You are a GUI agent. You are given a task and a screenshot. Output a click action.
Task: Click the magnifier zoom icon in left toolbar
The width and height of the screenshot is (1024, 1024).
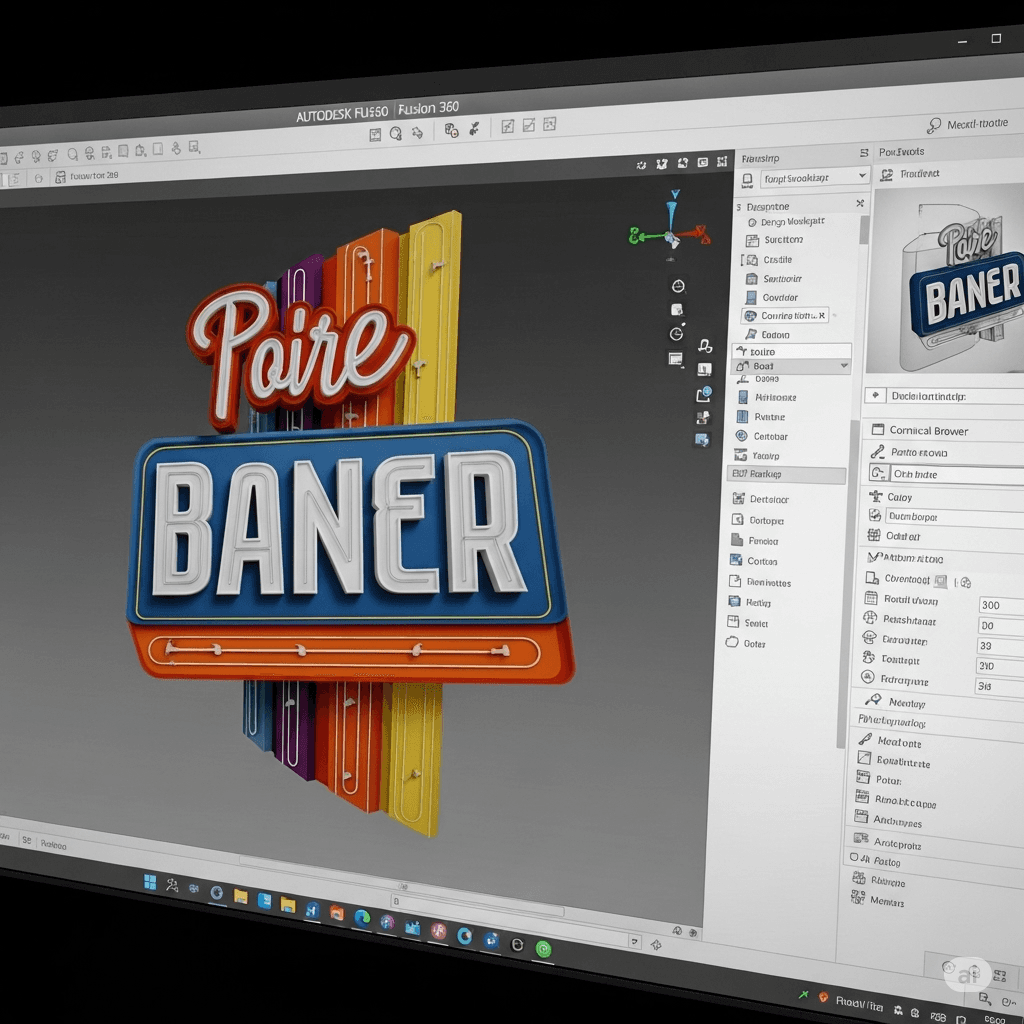pos(73,155)
